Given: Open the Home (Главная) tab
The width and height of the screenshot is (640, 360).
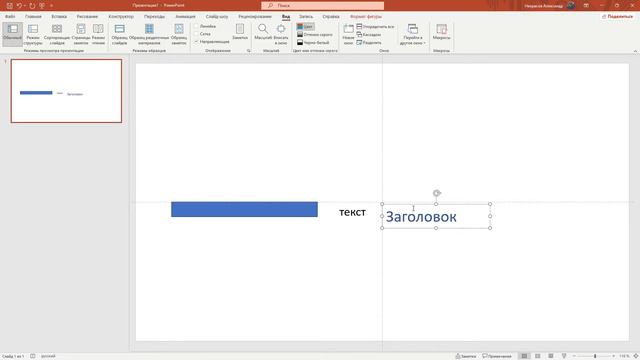Looking at the screenshot, I should [x=33, y=17].
